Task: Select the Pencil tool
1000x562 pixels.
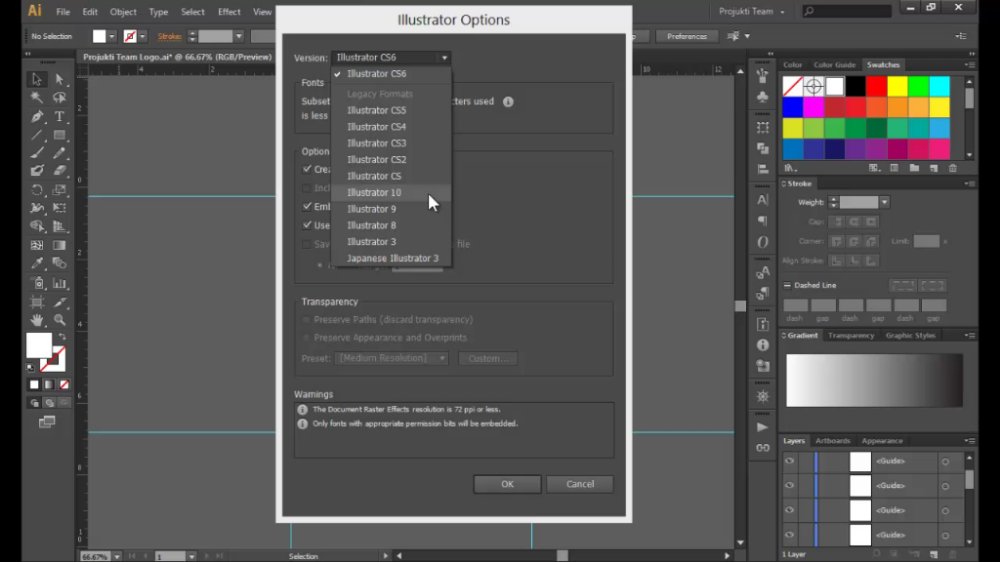Action: tap(59, 153)
